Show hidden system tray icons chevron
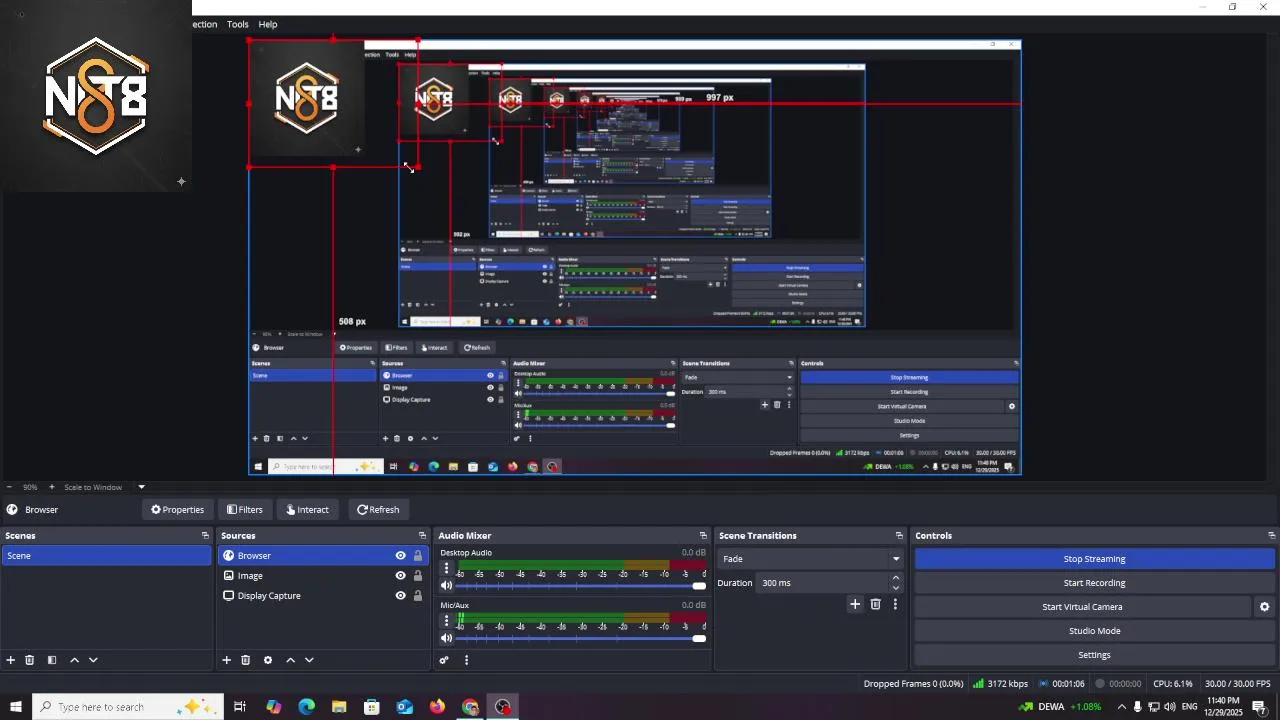 click(x=1121, y=707)
